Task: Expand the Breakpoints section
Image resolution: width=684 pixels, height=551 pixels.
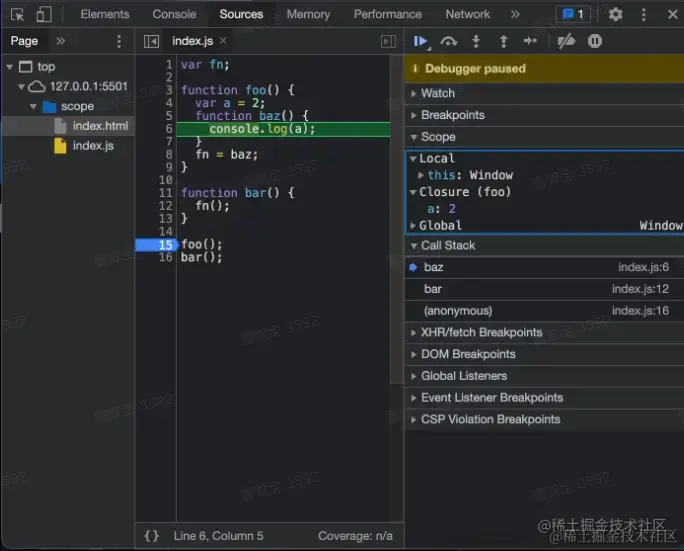Action: [x=544, y=115]
